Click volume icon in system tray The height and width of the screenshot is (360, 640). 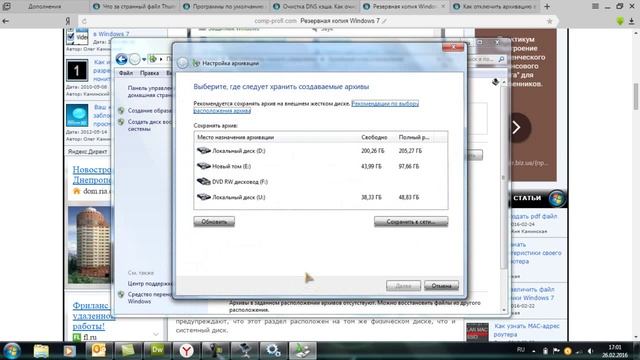click(590, 351)
